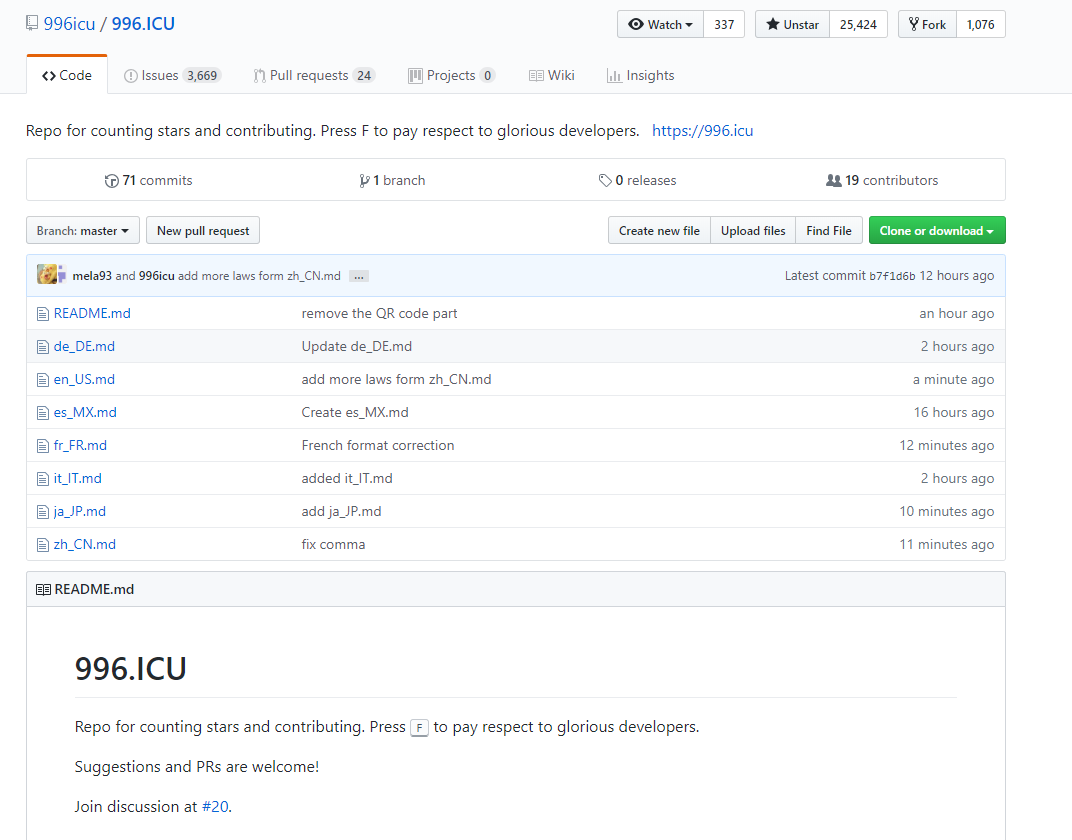Click the mela93 committer avatar

(x=47, y=275)
